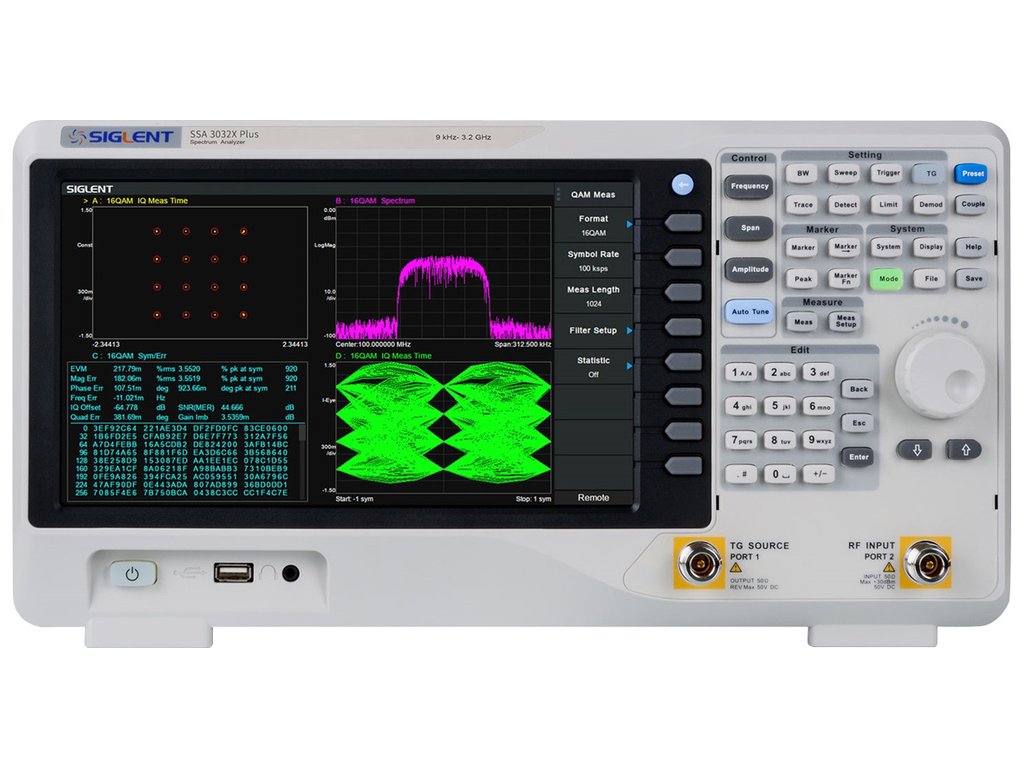Viewport: 1024px width, 768px height.
Task: Click the Save key
Action: pyautogui.click(x=973, y=279)
